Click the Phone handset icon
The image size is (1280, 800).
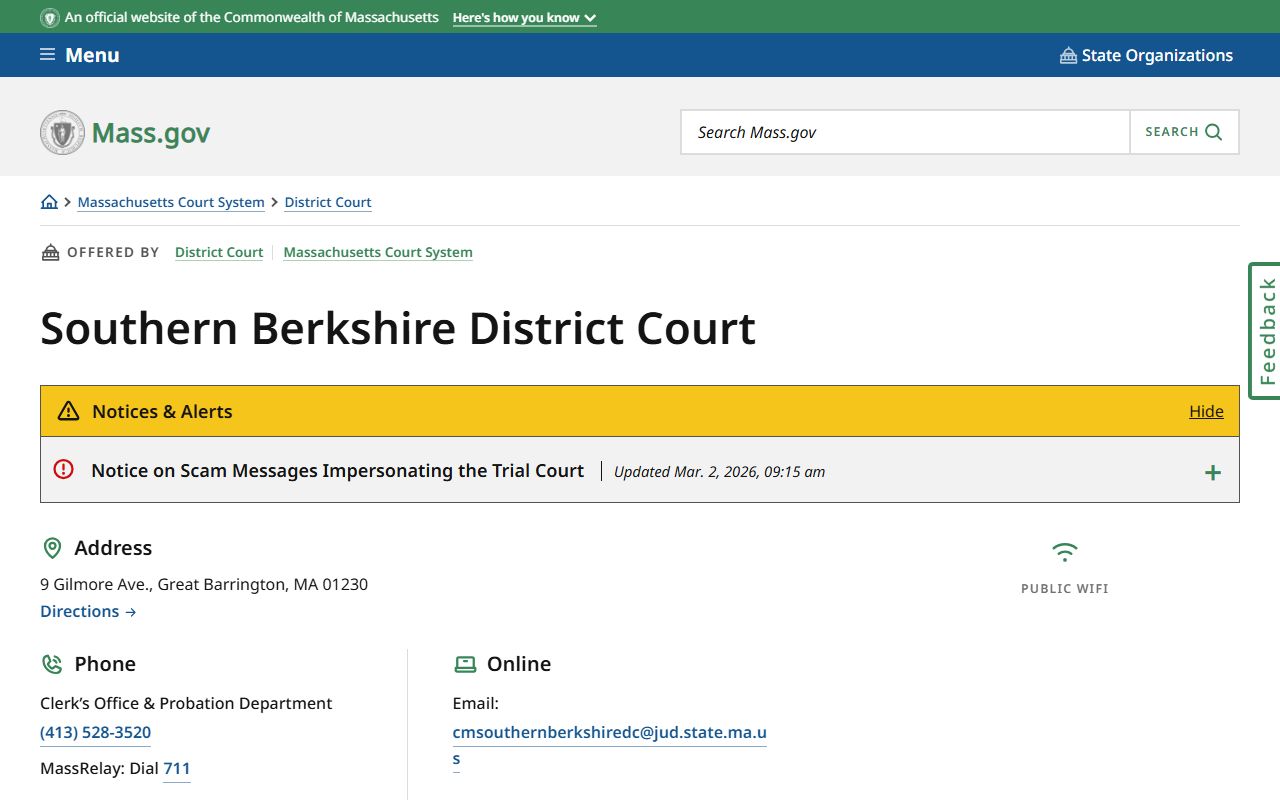(x=52, y=664)
